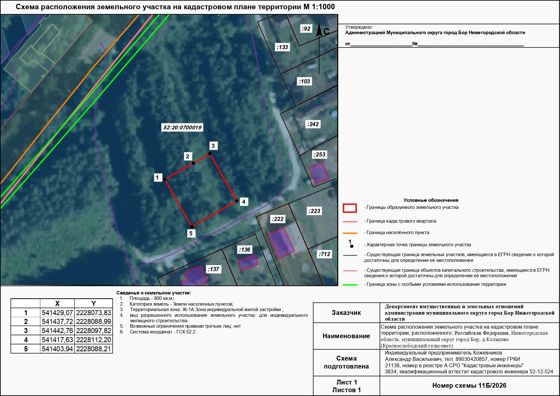Click the 'Заказчик' cell
Screen dimensions: 560x396
[346, 313]
